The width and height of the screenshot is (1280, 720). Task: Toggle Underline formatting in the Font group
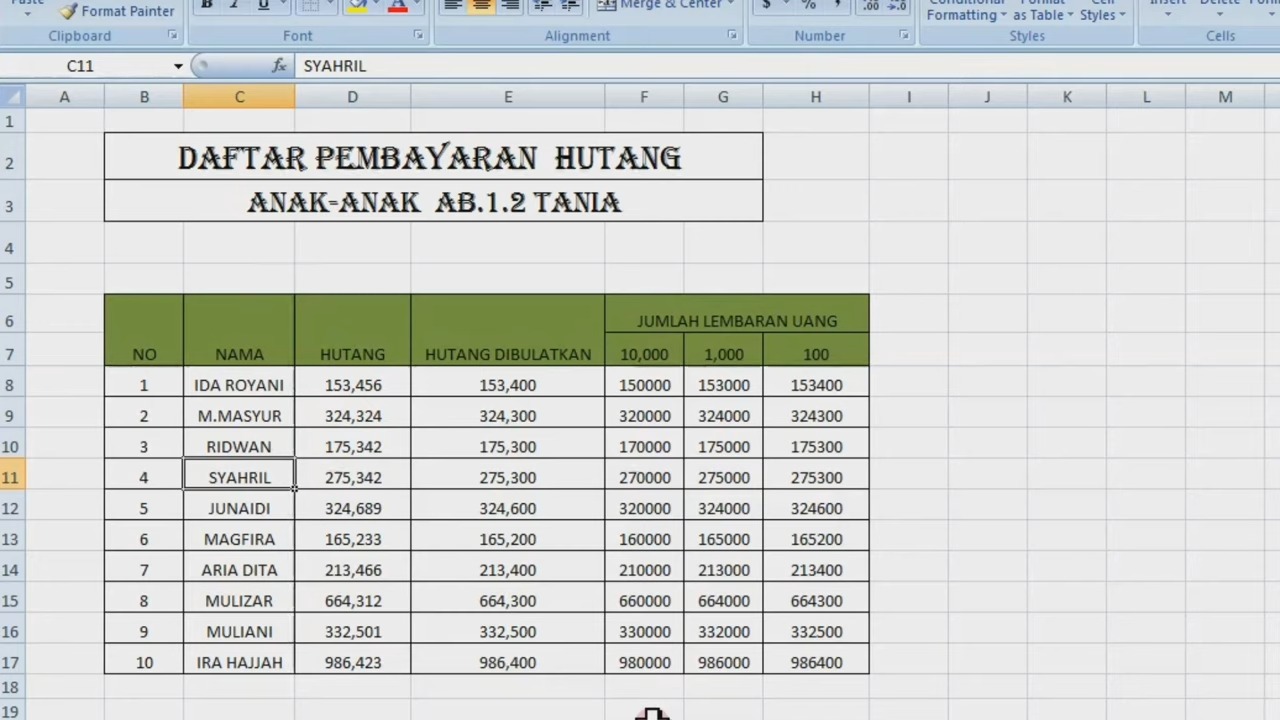pos(263,5)
